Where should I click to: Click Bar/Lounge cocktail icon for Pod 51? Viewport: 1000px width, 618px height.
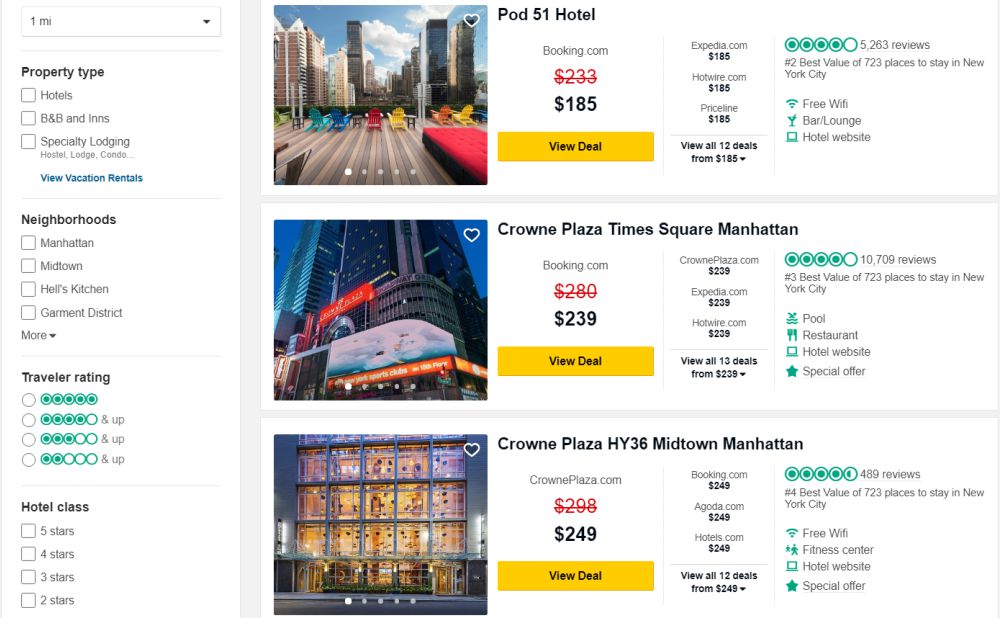pyautogui.click(x=792, y=121)
